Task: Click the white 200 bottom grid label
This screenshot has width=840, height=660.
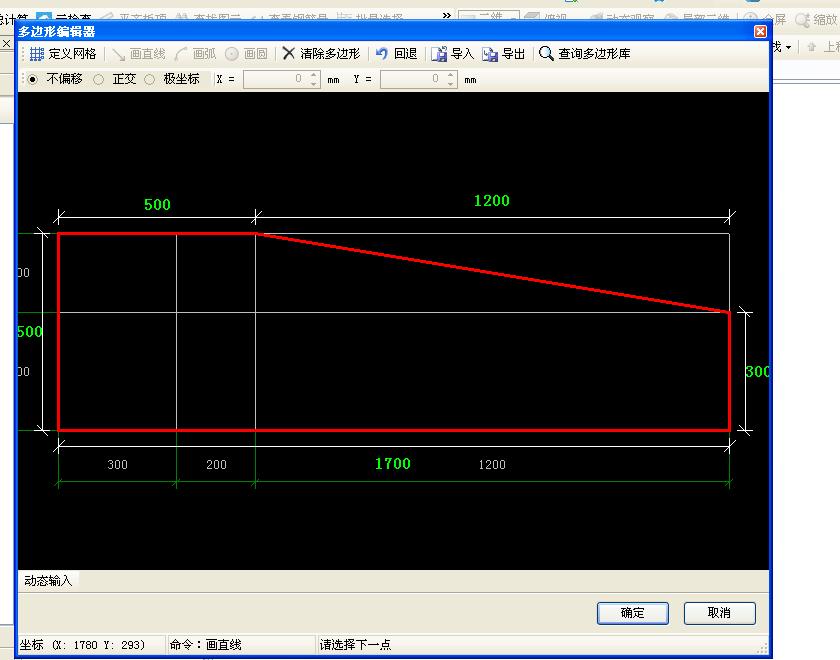Action: (x=216, y=464)
